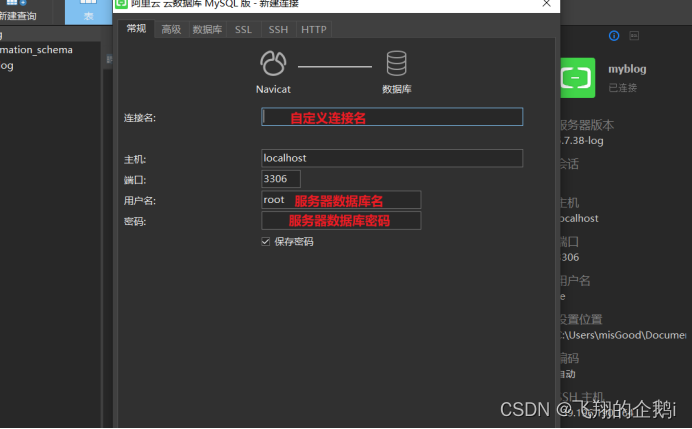Click the blue info icon in right panel
The height and width of the screenshot is (429, 692).
point(614,36)
